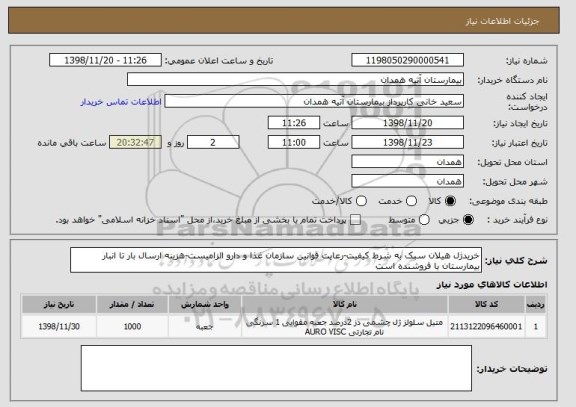Viewport: 576px width, 407px height.
Task: Click the کد کالا column header
Action: click(x=486, y=305)
